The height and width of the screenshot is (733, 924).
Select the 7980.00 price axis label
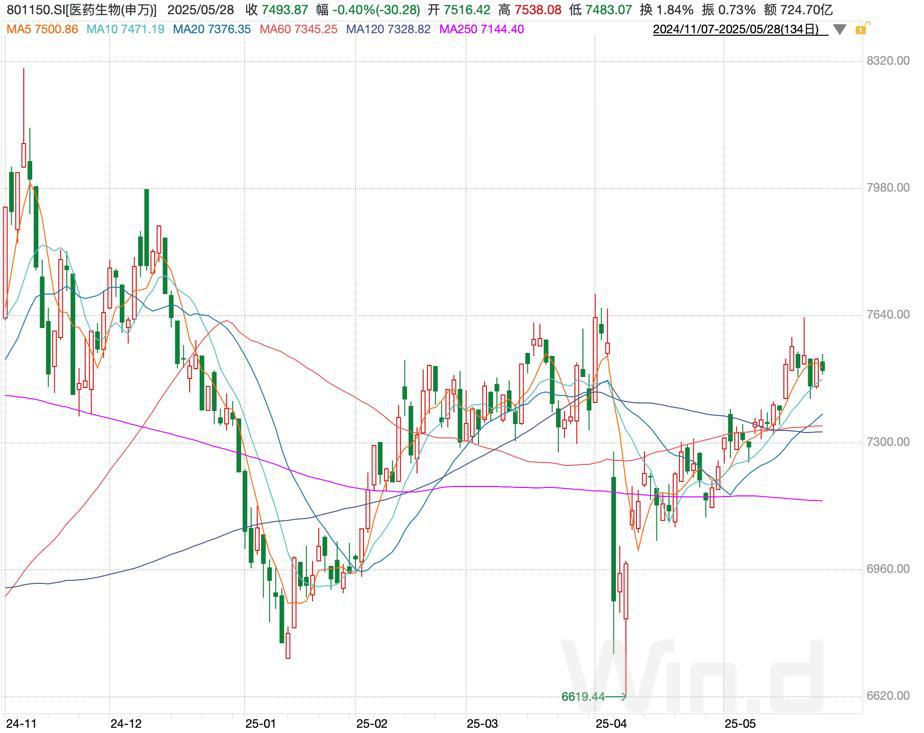pos(888,187)
